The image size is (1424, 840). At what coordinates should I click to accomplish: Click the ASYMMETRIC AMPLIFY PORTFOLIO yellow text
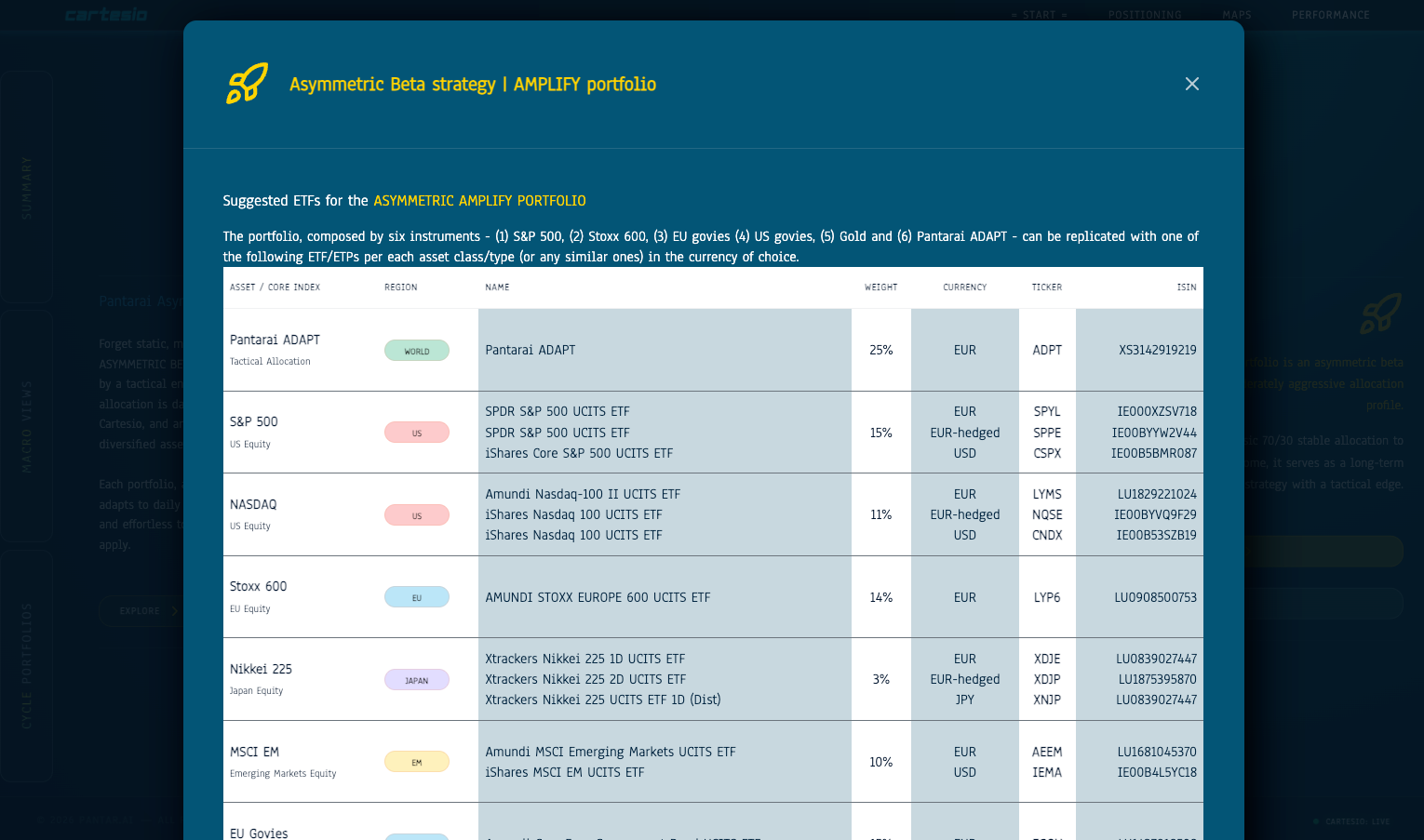point(479,201)
